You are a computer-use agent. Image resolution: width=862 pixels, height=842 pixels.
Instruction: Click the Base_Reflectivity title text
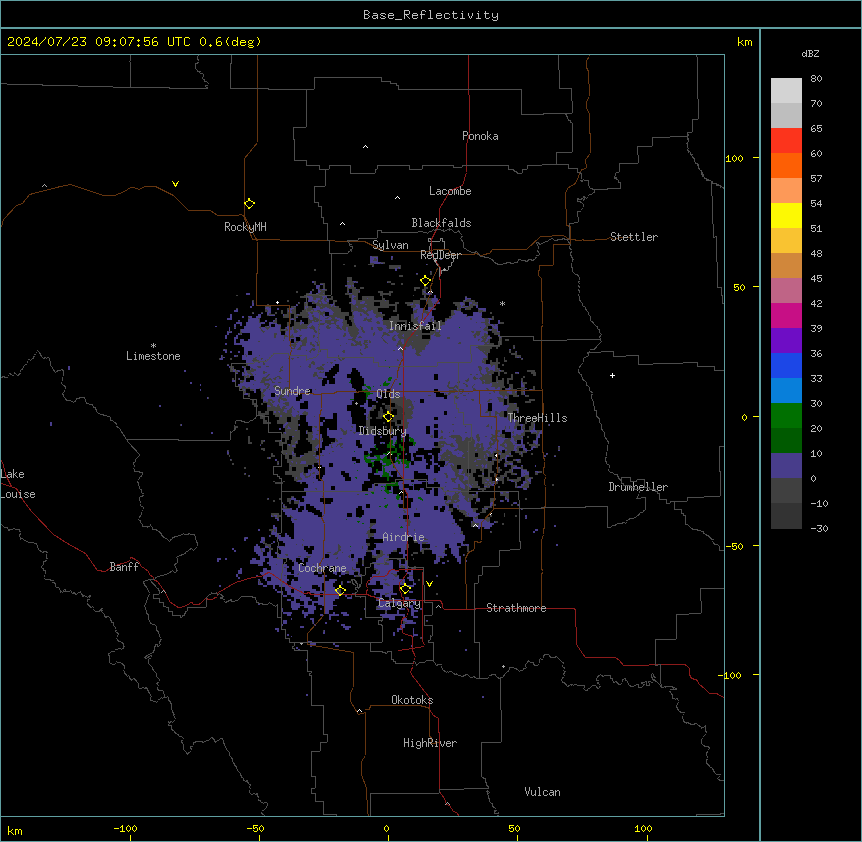tap(431, 15)
